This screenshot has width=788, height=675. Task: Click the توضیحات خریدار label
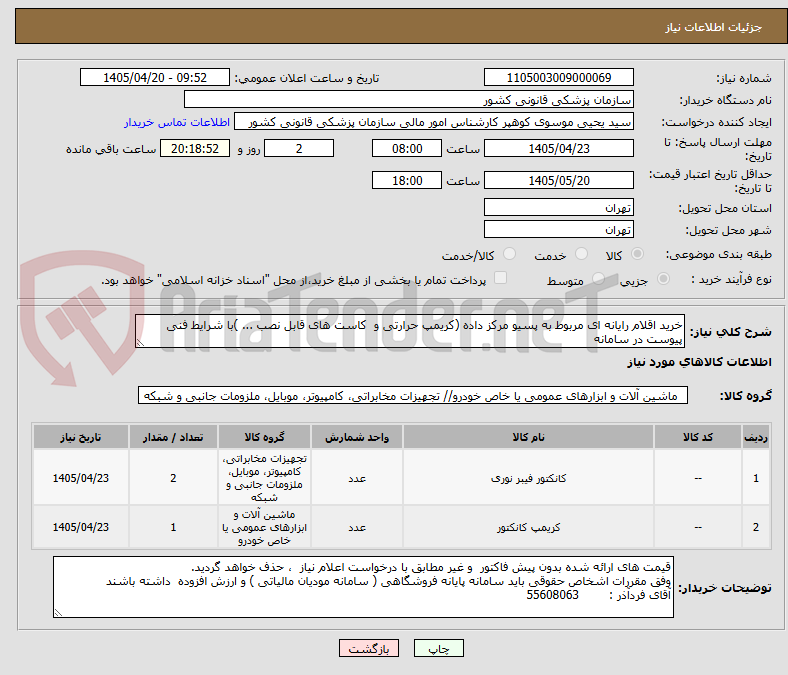pos(725,588)
